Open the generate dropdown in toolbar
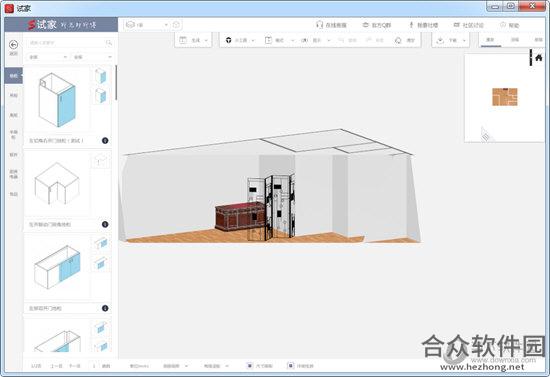Viewport: 550px width, 377px height. [x=193, y=40]
